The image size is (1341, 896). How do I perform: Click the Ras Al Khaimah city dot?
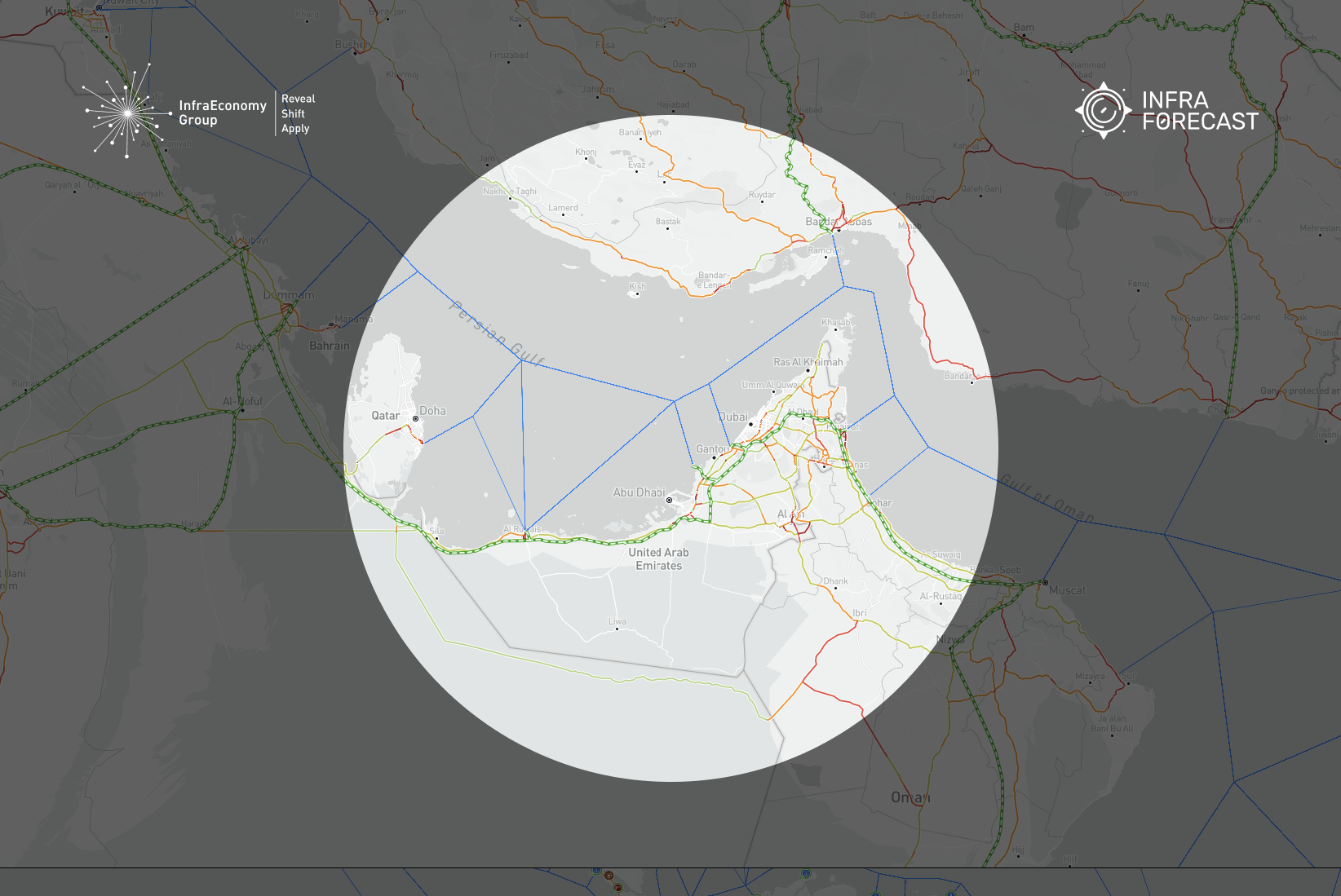pos(808,370)
